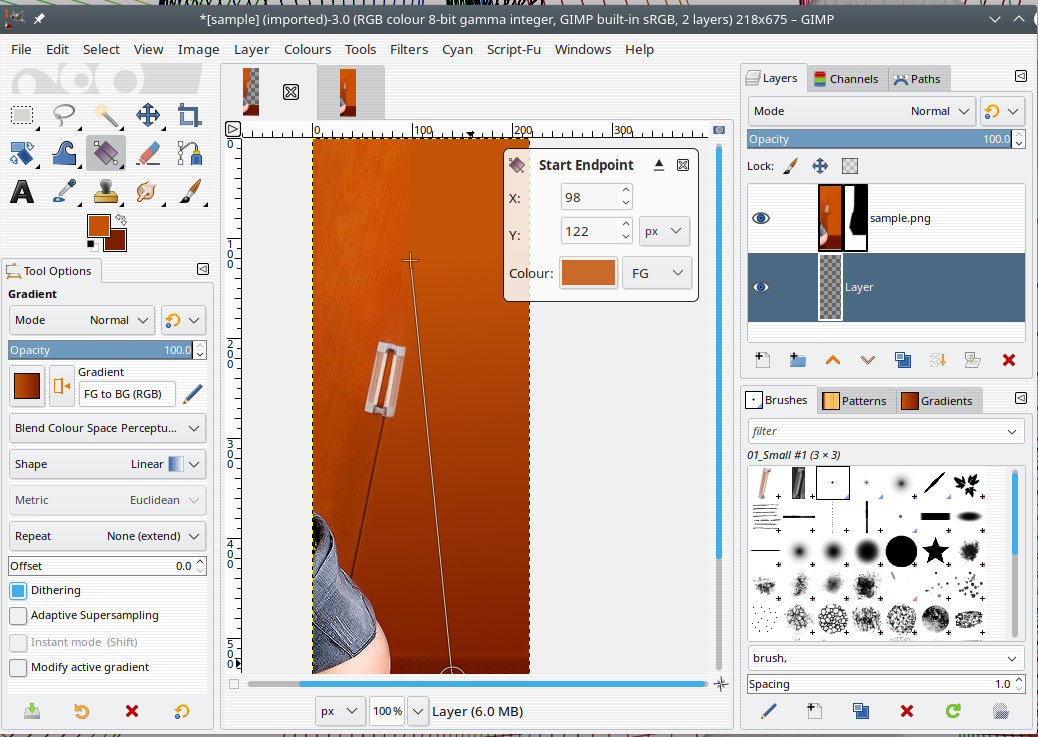
Task: Select the Clone stamp tool
Action: pyautogui.click(x=107, y=190)
